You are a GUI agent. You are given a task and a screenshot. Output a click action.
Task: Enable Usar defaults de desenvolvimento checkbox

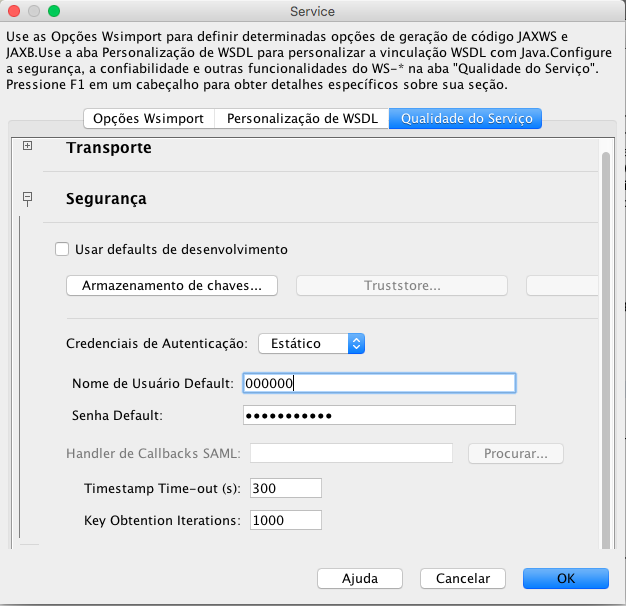point(62,249)
